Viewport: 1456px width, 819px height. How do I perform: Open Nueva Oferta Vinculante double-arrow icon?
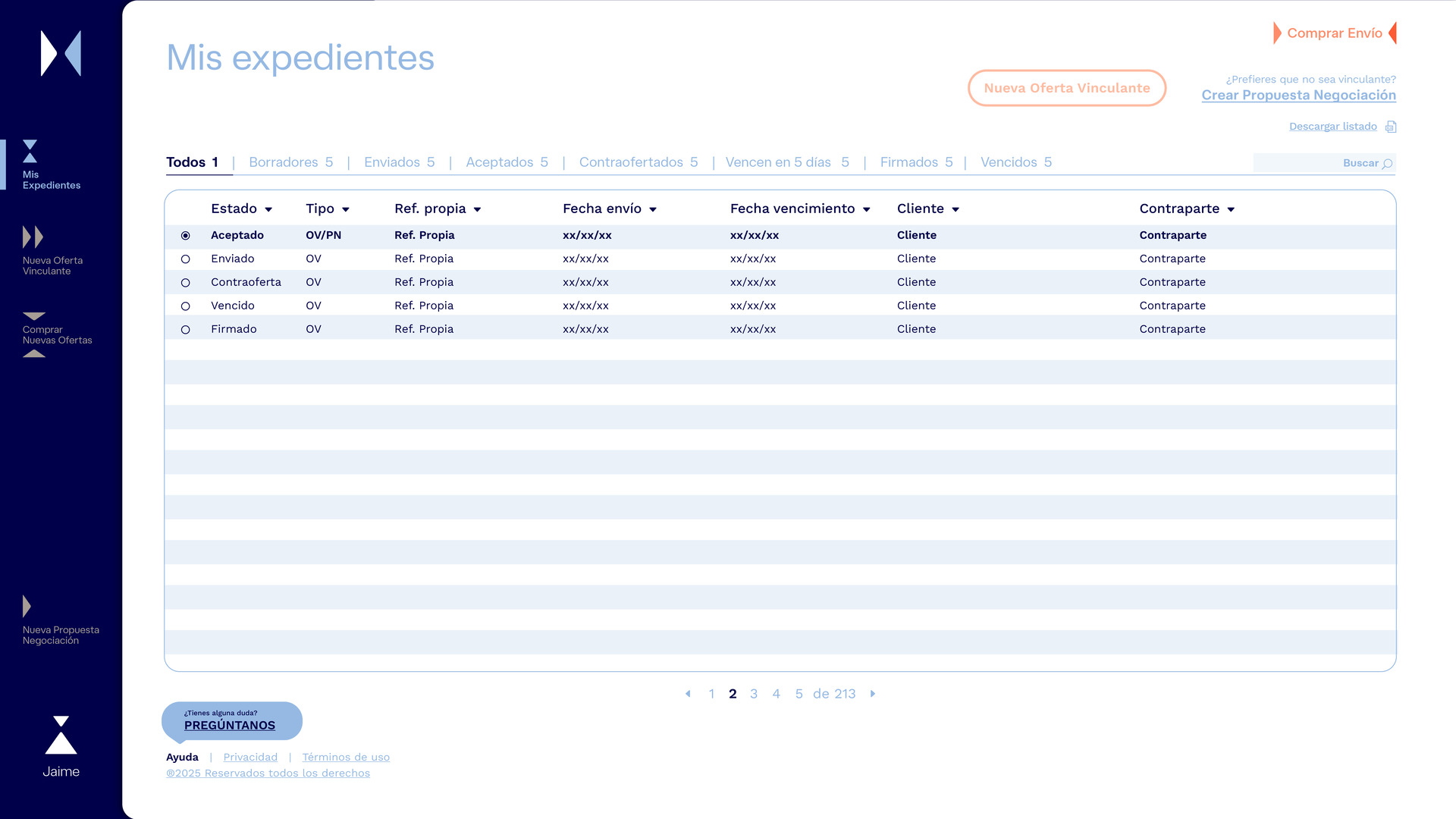coord(33,237)
